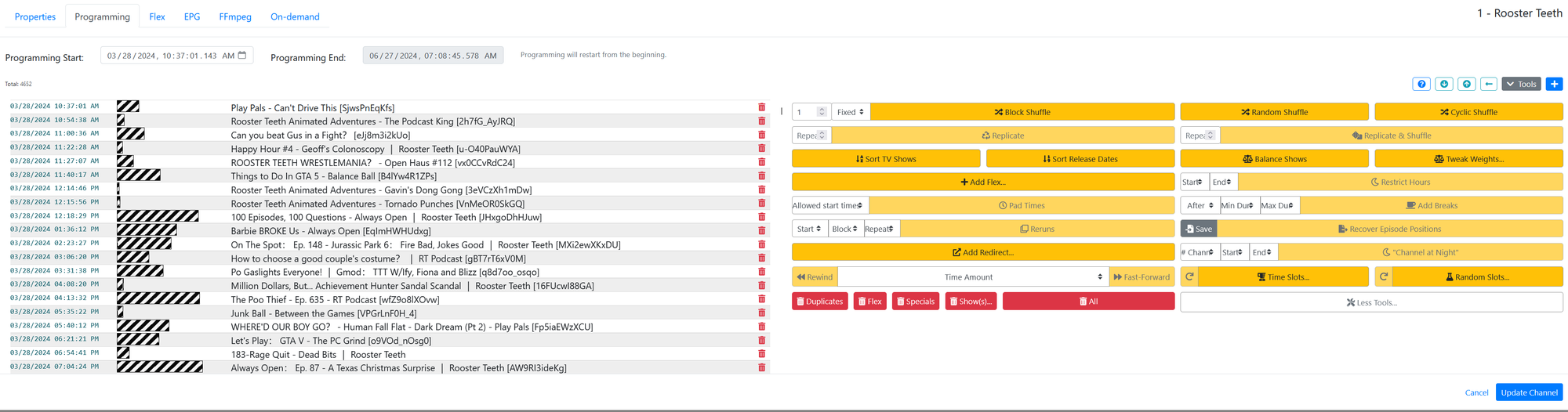Trash the Let's Play GTA V row
Screen dimensions: 1568x412
[x=761, y=341]
